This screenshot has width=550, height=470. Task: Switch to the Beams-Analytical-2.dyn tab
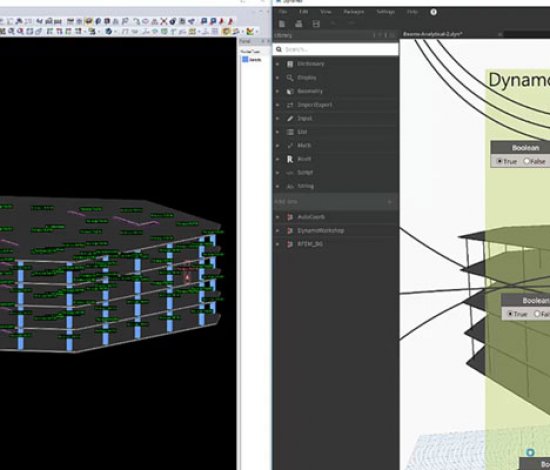point(432,34)
